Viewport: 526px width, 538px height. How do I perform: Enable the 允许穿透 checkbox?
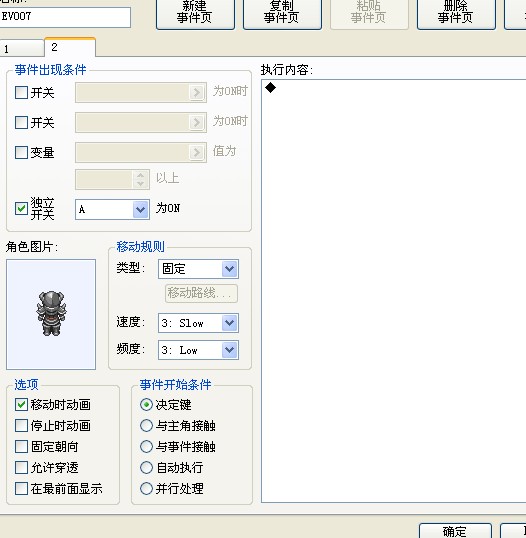[21, 467]
